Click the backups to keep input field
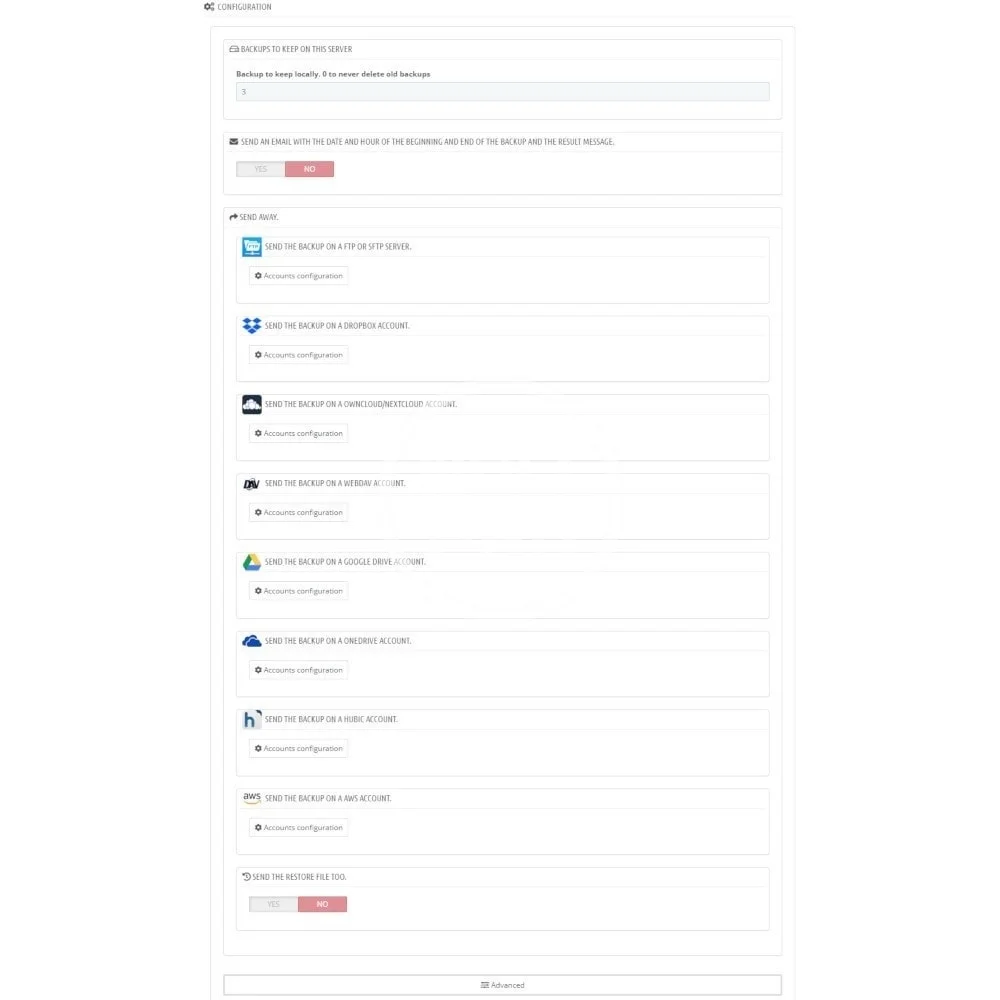This screenshot has height=1000, width=1000. tap(502, 92)
